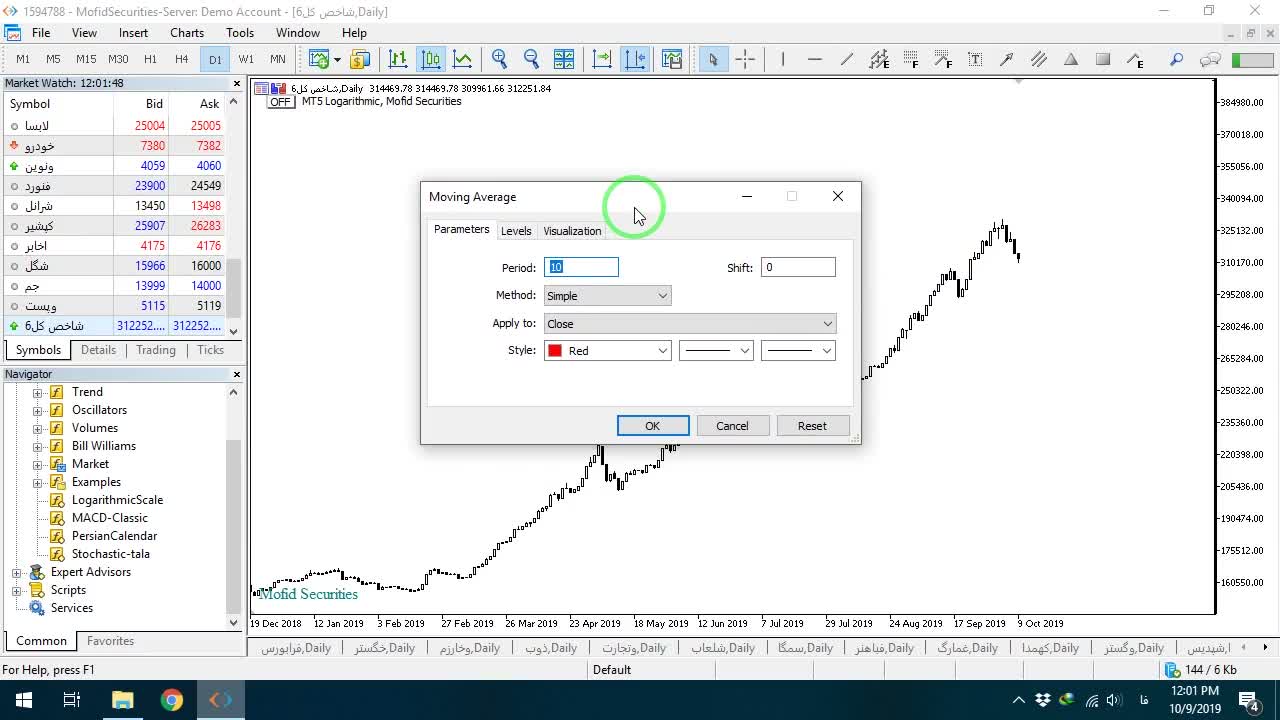Screen dimensions: 1280x720
Task: Click the OFF button on chart
Action: pyautogui.click(x=280, y=102)
